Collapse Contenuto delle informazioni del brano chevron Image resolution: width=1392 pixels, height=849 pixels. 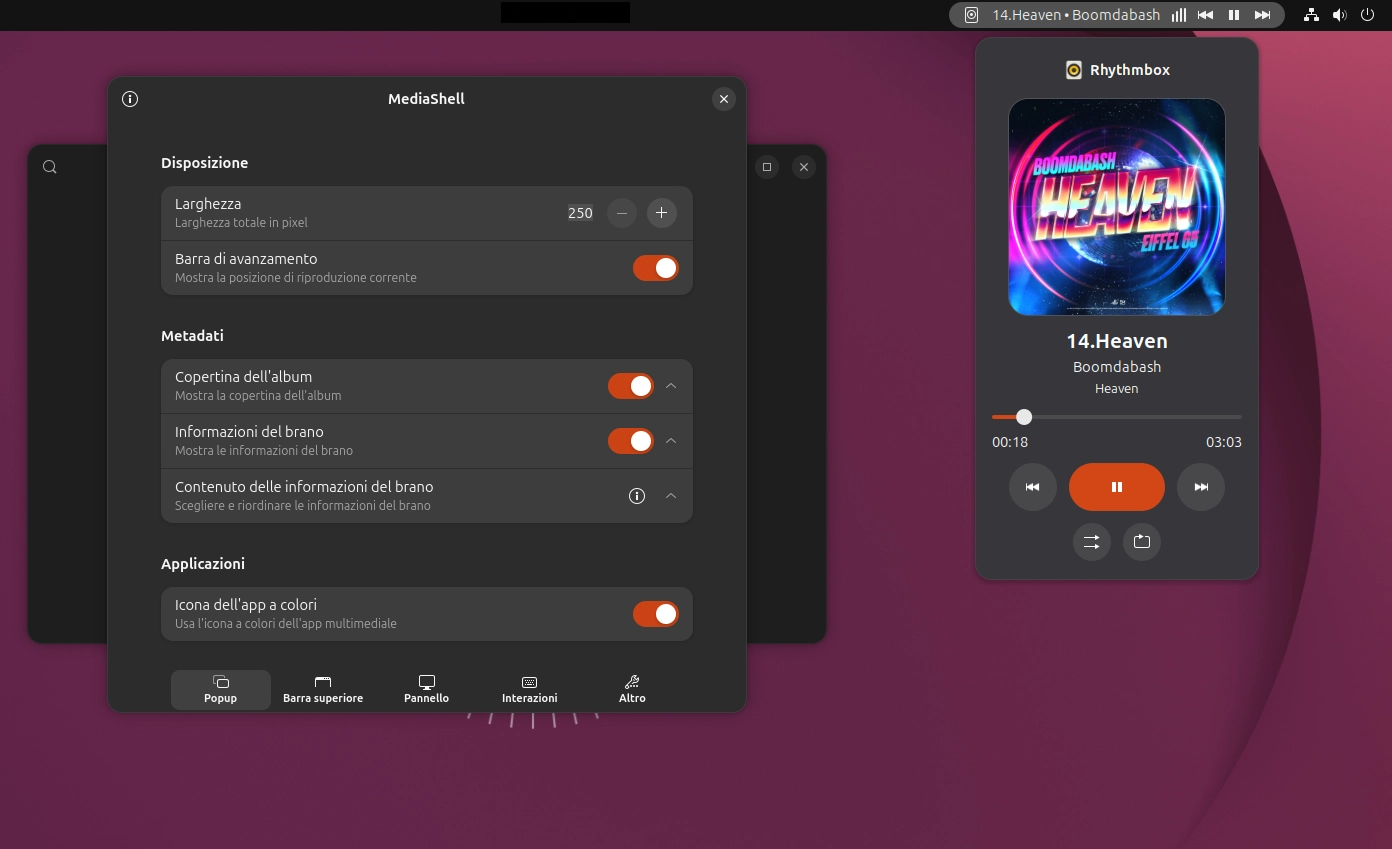(x=671, y=496)
